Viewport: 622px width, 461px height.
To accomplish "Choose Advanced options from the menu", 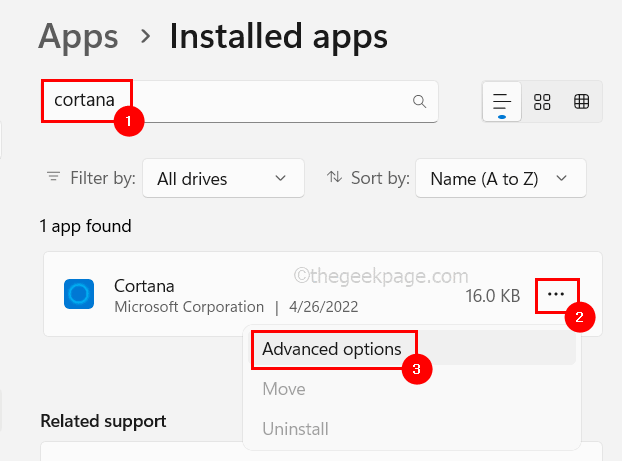I will tap(413, 349).
